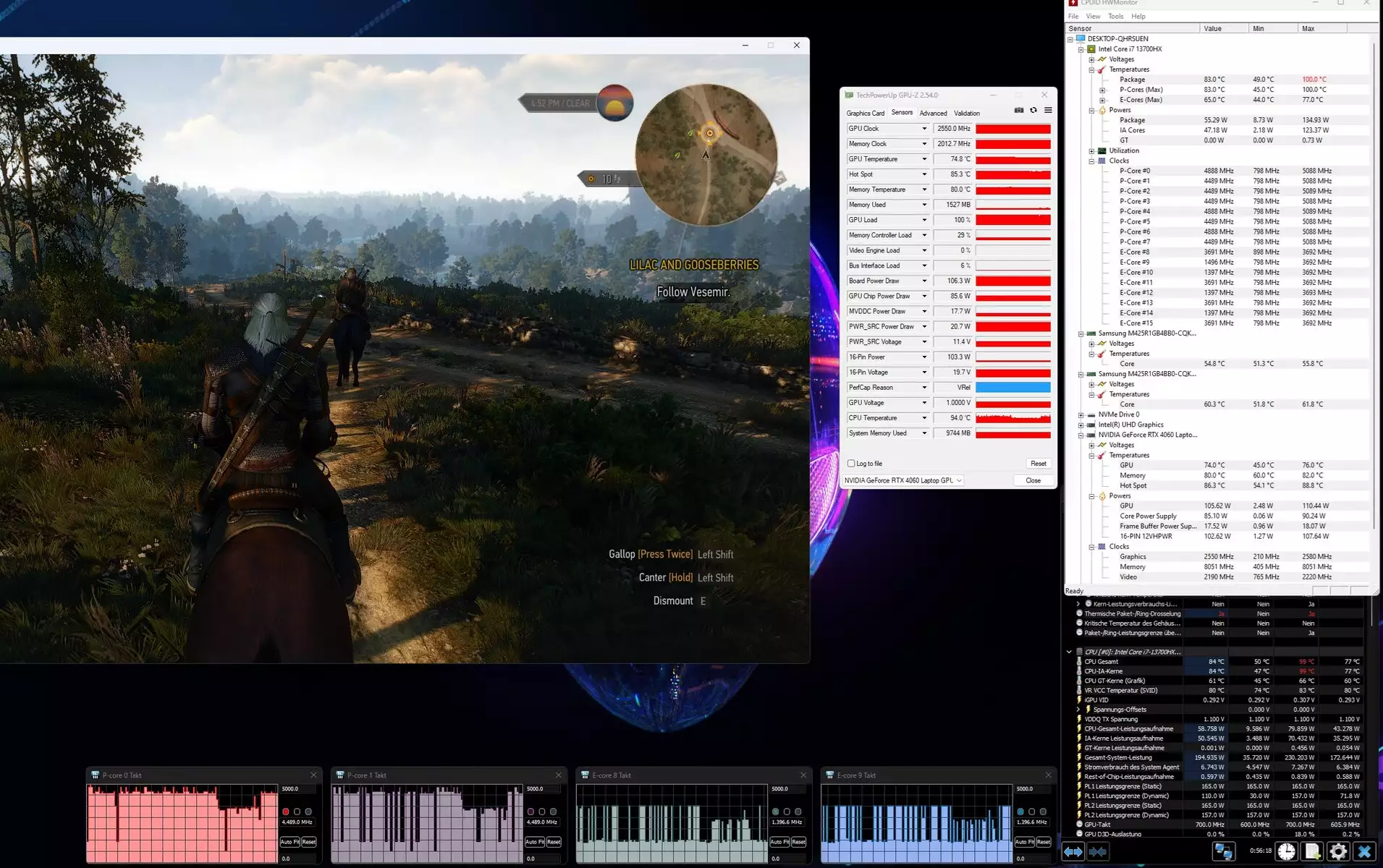Open the GPU Clock sensor dropdown
Screen dimensions: 1383x868
tap(924, 129)
